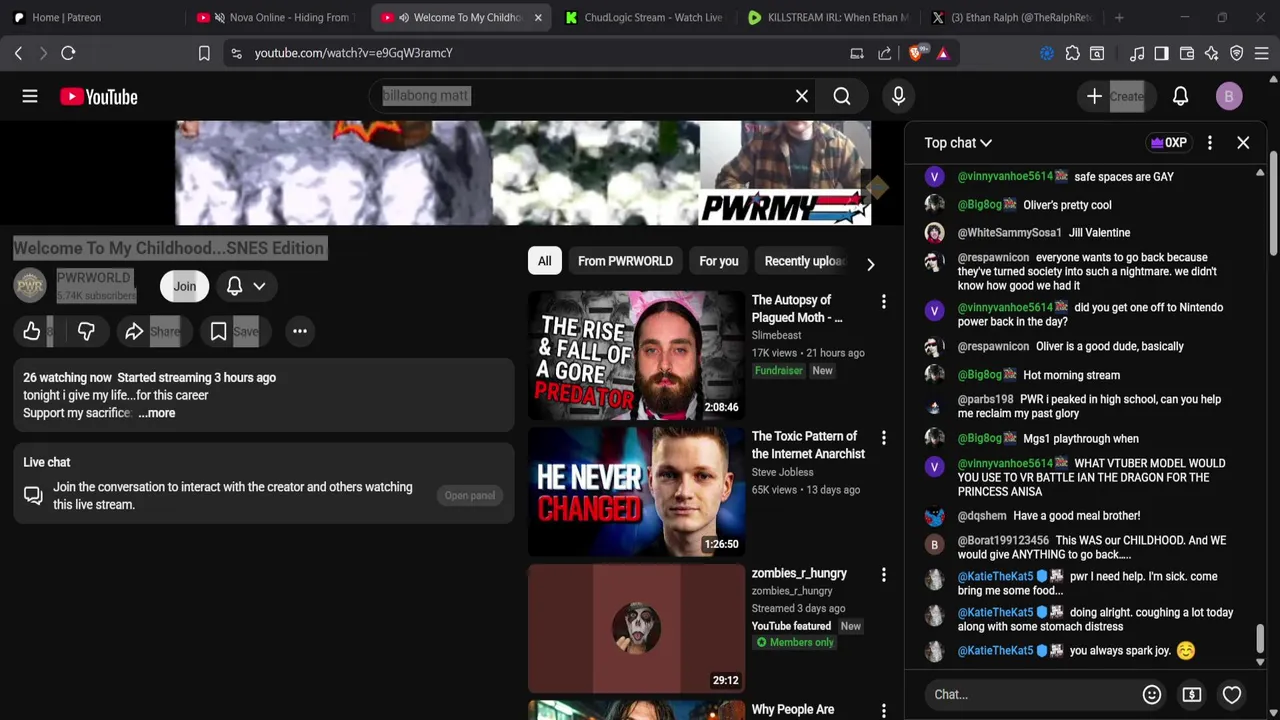Open the He Never Changed video thumbnail
1280x720 pixels.
tap(636, 492)
